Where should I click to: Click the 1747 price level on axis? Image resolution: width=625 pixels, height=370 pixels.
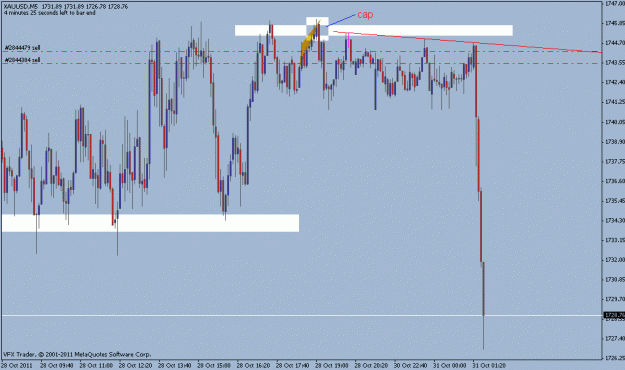click(x=614, y=3)
